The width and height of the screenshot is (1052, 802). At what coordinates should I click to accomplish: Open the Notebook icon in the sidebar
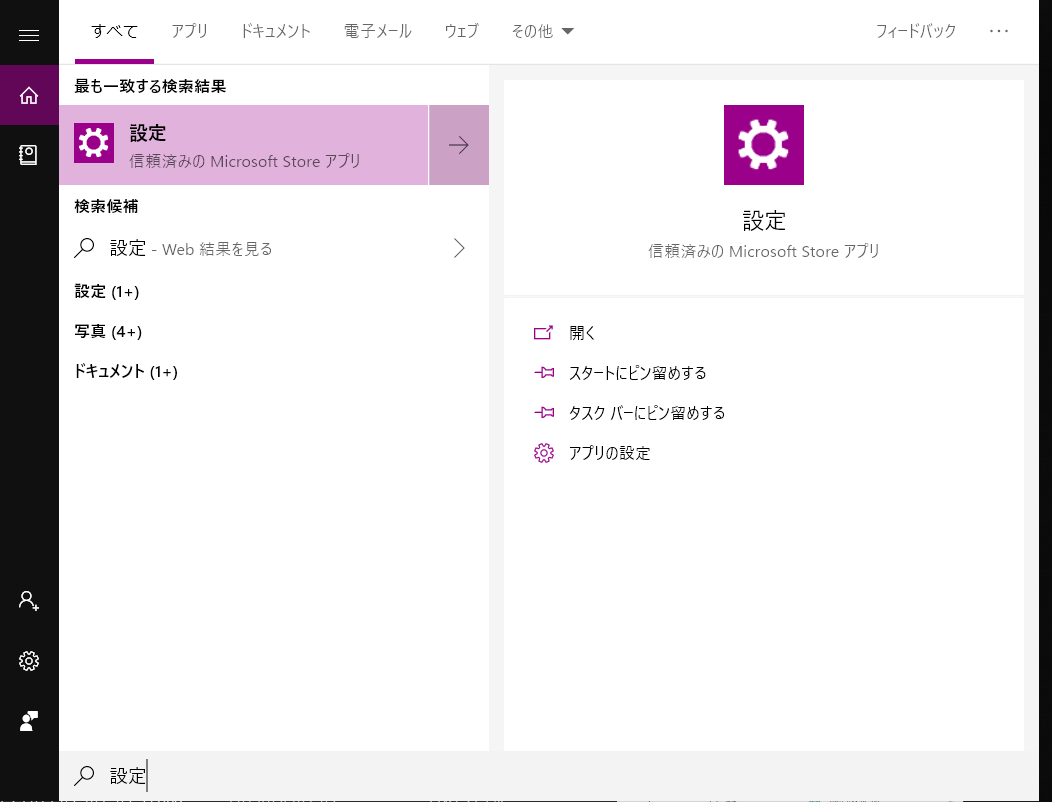pyautogui.click(x=29, y=155)
